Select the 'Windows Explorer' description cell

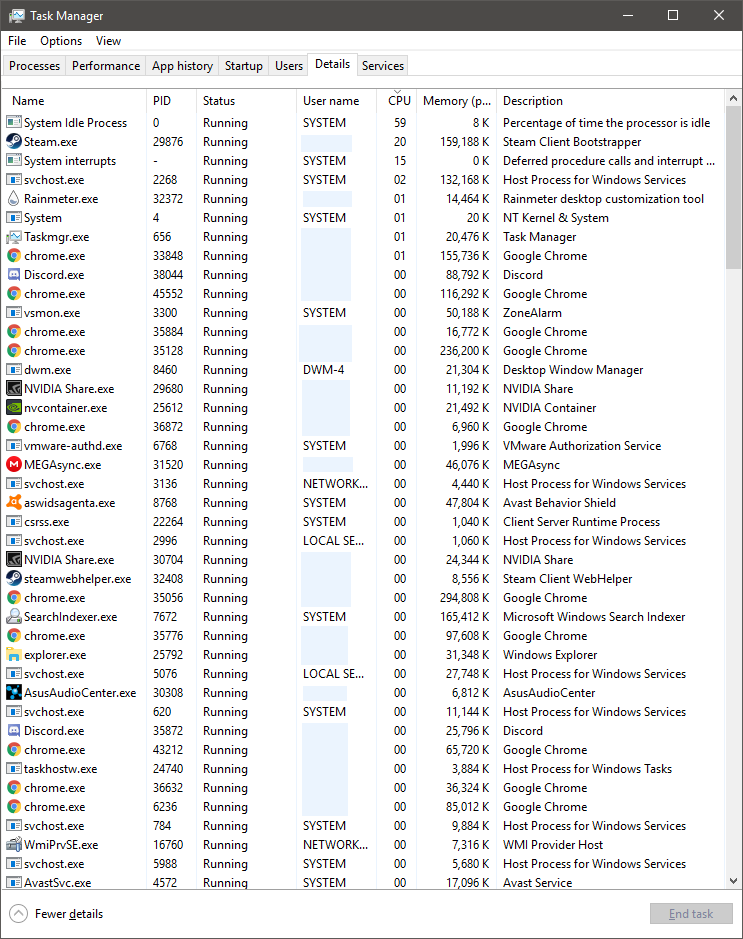tap(550, 655)
